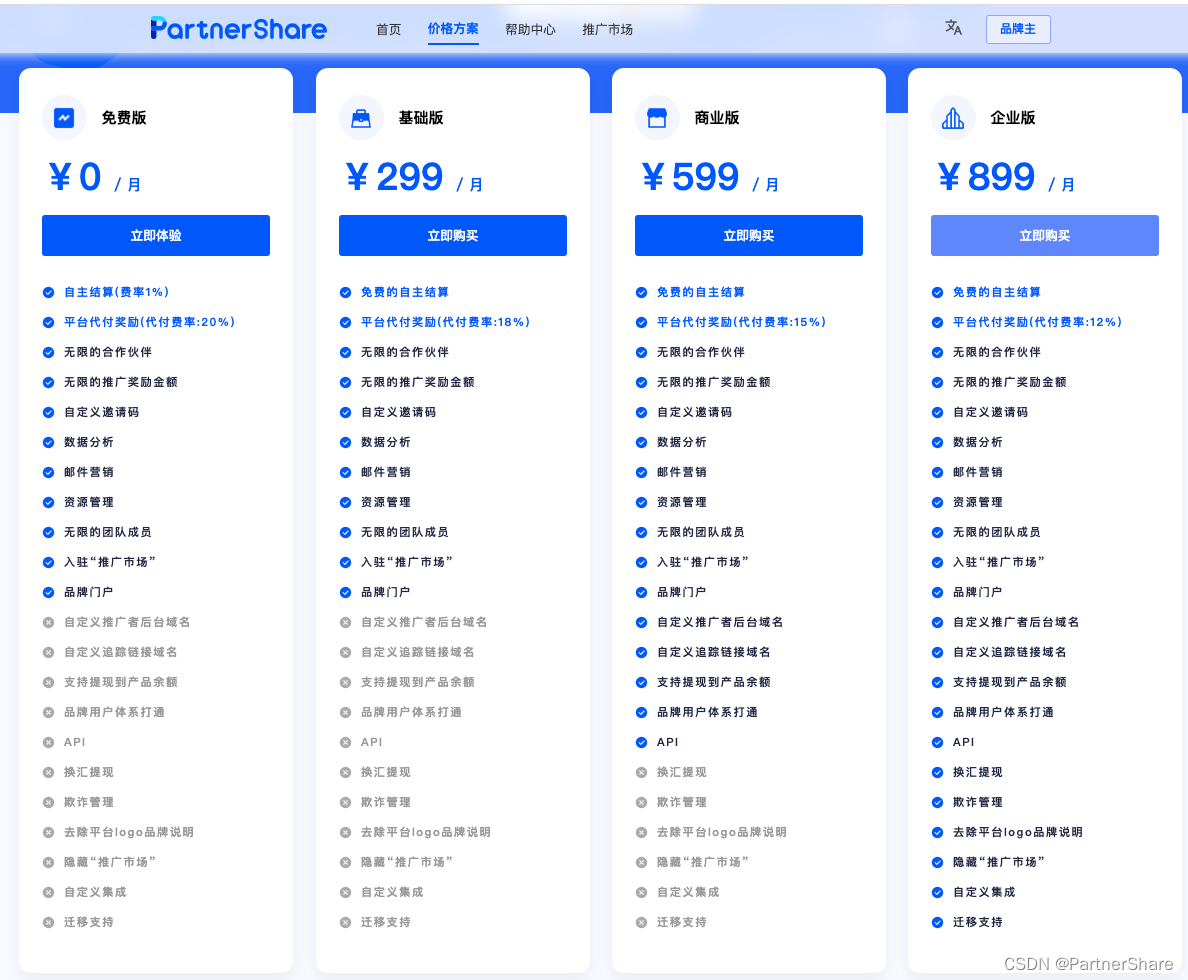Click check icon beside 代付费率:18%
This screenshot has height=980, width=1188.
(x=345, y=322)
